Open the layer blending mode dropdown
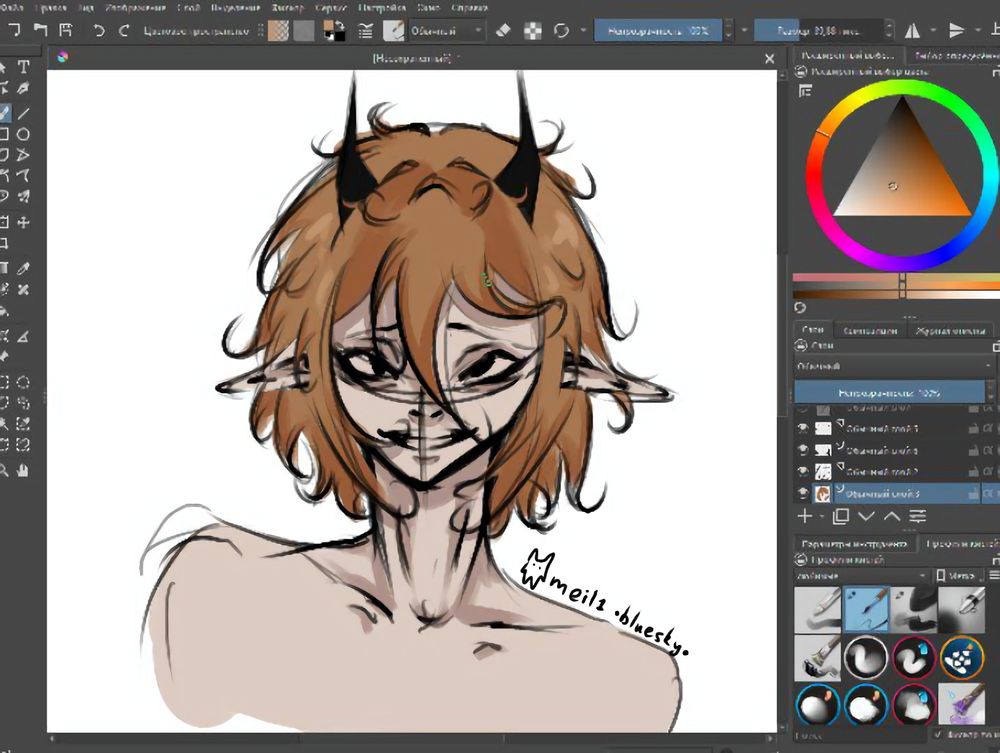The image size is (1000, 753). pyautogui.click(x=894, y=366)
